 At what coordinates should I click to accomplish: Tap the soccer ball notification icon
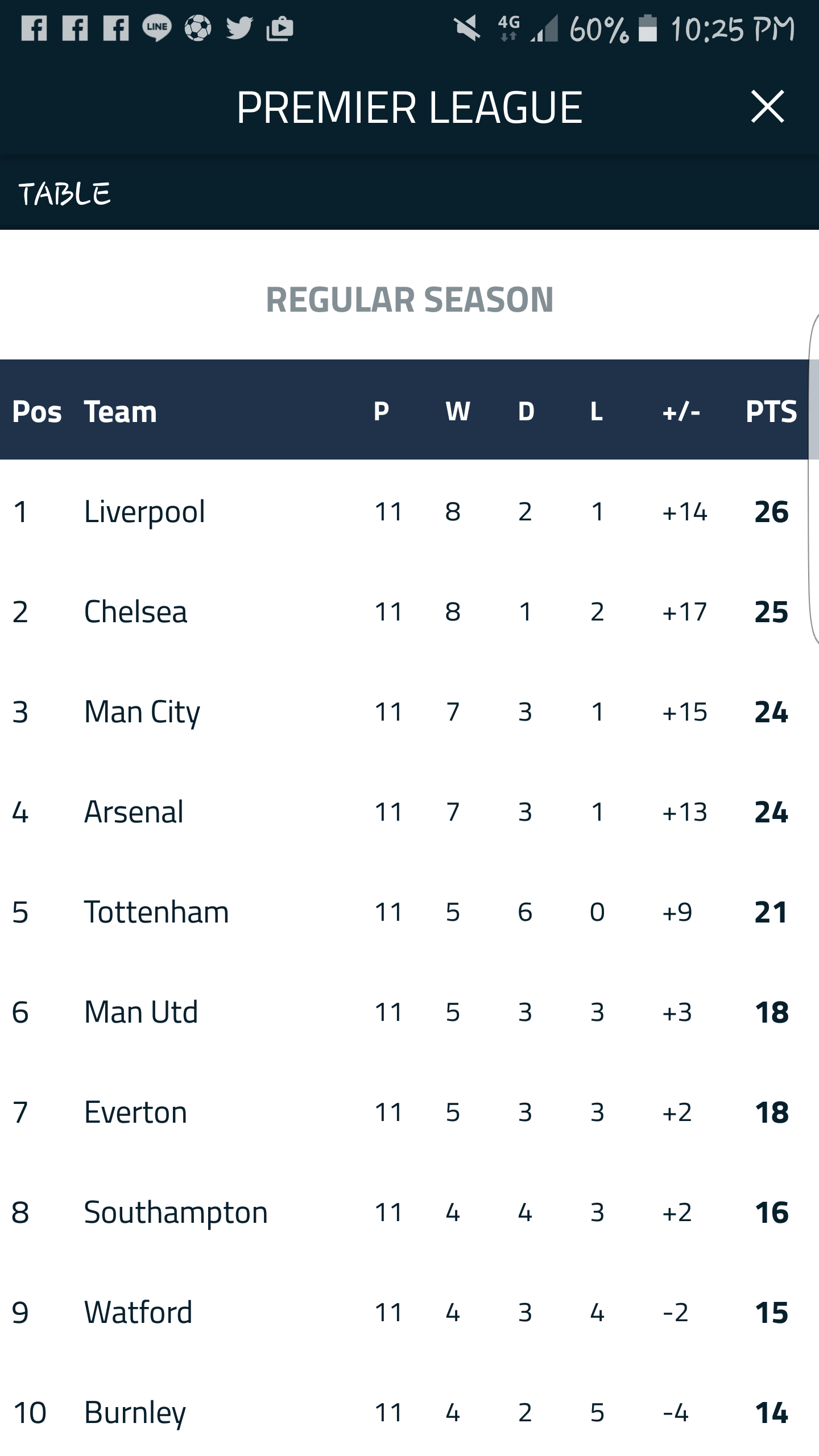[x=197, y=28]
